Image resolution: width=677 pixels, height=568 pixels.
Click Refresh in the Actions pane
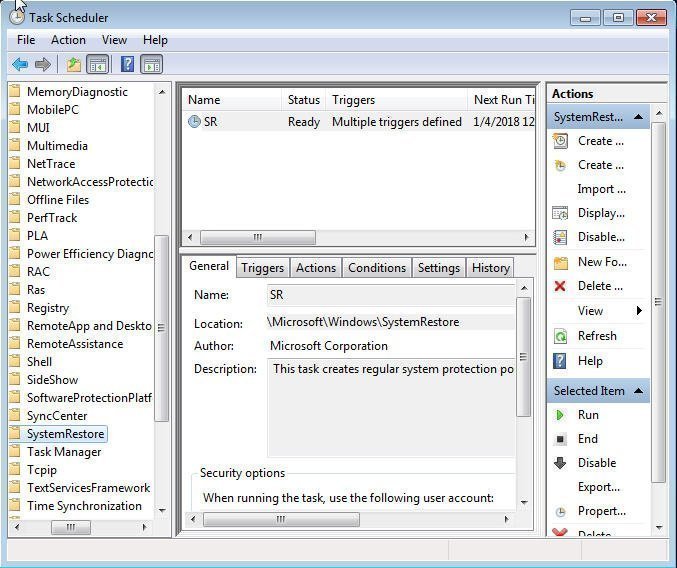point(596,336)
